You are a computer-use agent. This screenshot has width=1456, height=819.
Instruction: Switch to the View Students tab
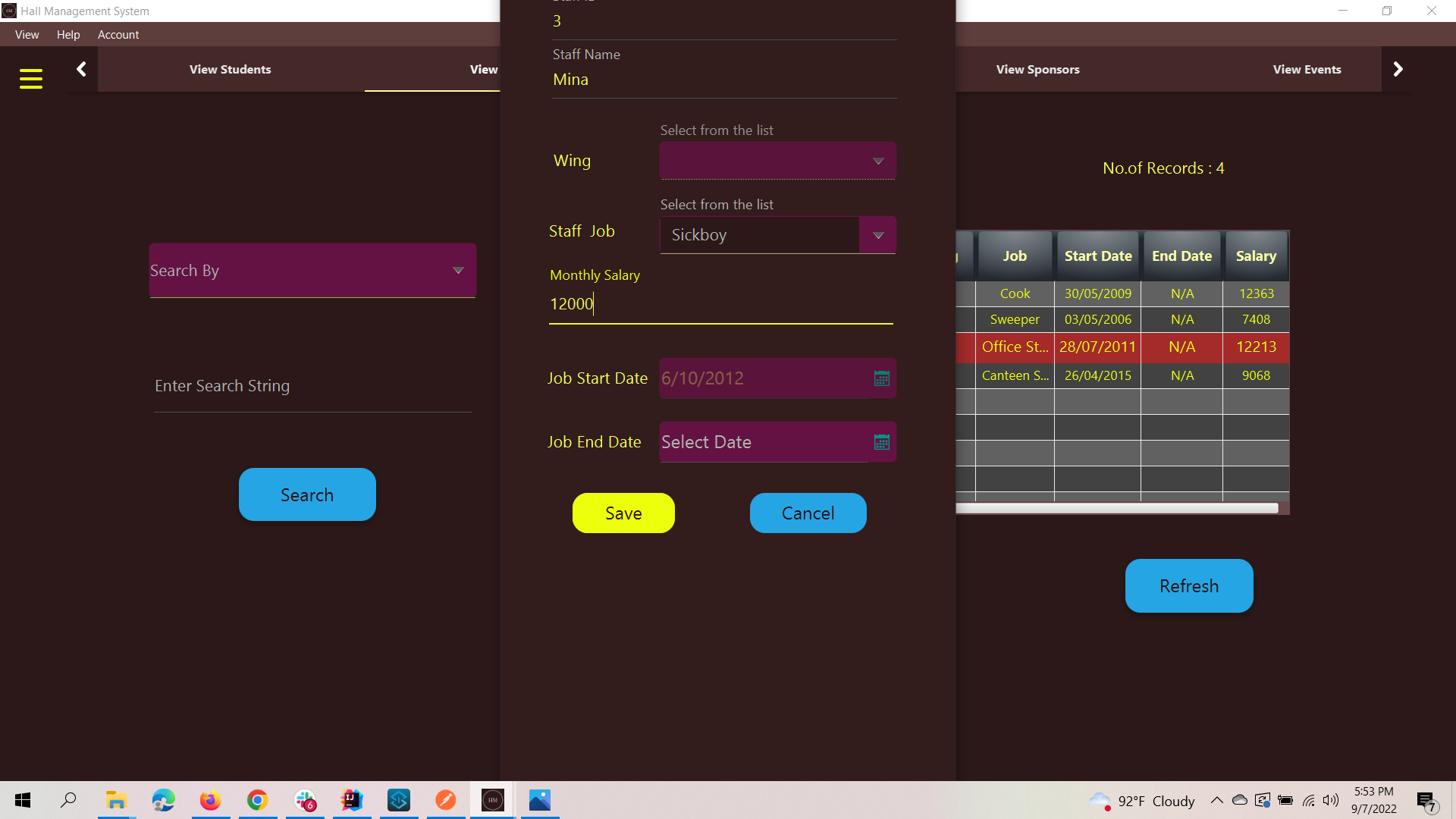tap(230, 69)
